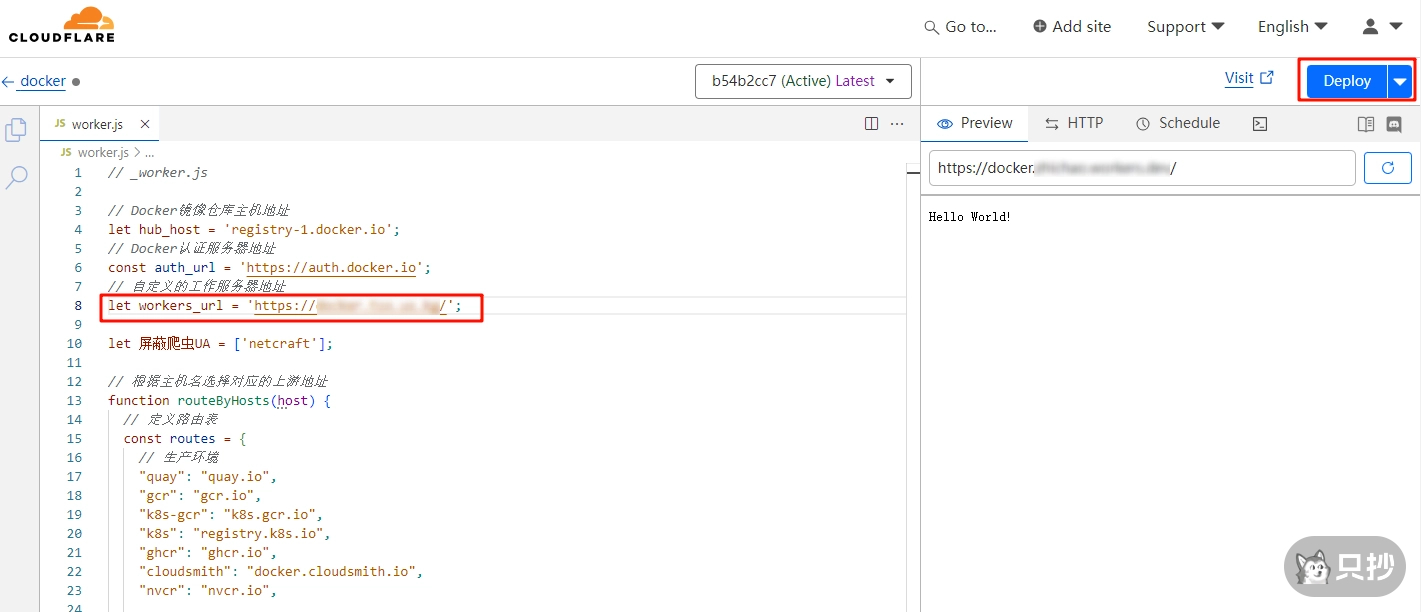The width and height of the screenshot is (1421, 612).
Task: Open the Explorer files icon in sidebar
Action: [x=16, y=130]
